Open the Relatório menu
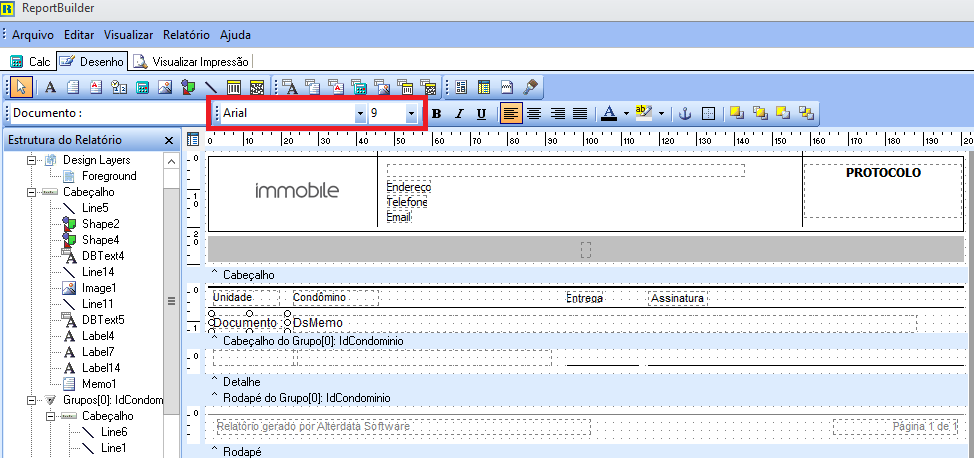Screen dimensions: 974x458 186,35
